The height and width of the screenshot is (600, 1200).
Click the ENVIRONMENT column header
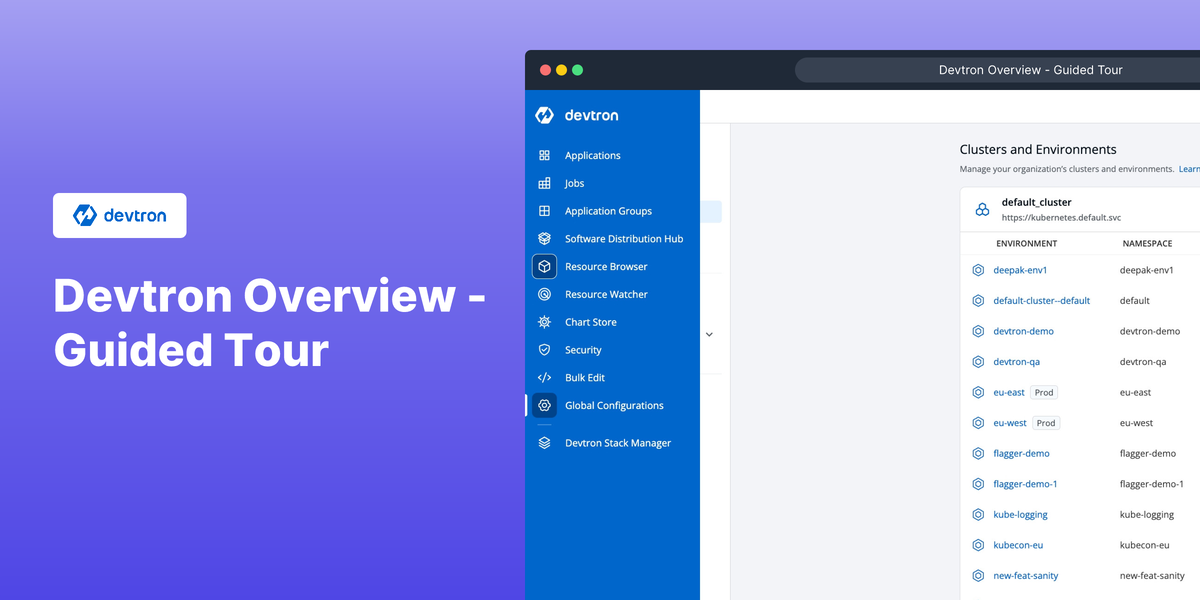(1026, 243)
